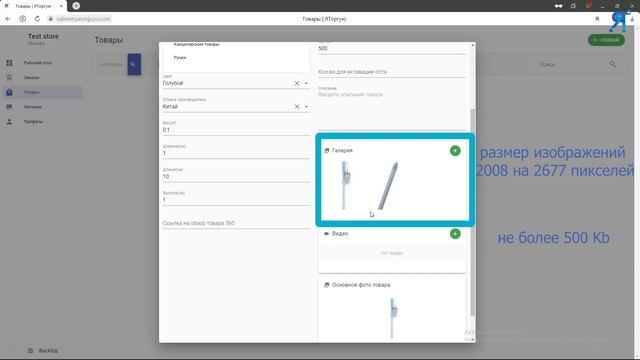Clear the Голубой color selection
The width and height of the screenshot is (640, 360).
tap(297, 83)
